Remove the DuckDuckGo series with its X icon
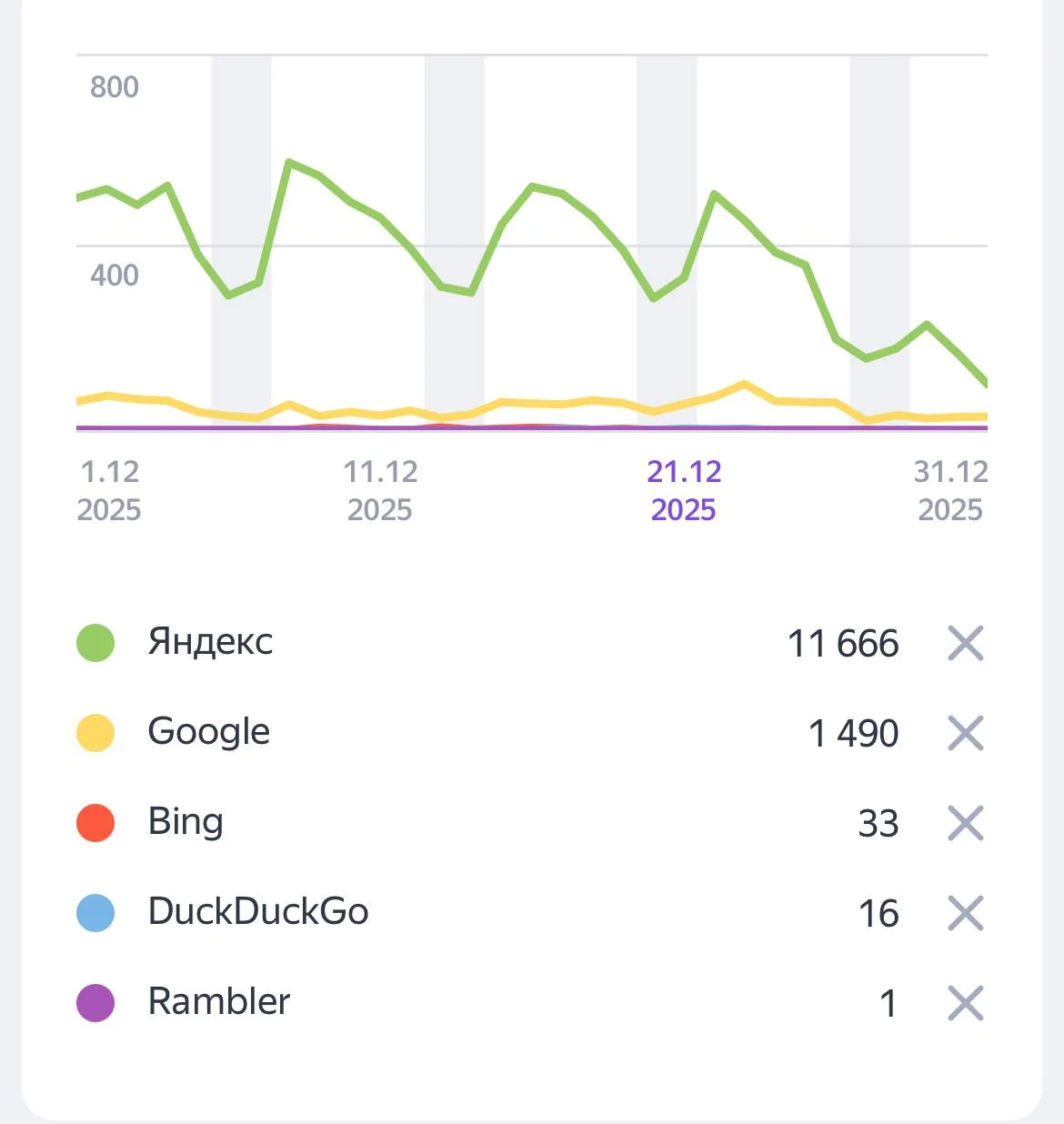 tap(965, 913)
